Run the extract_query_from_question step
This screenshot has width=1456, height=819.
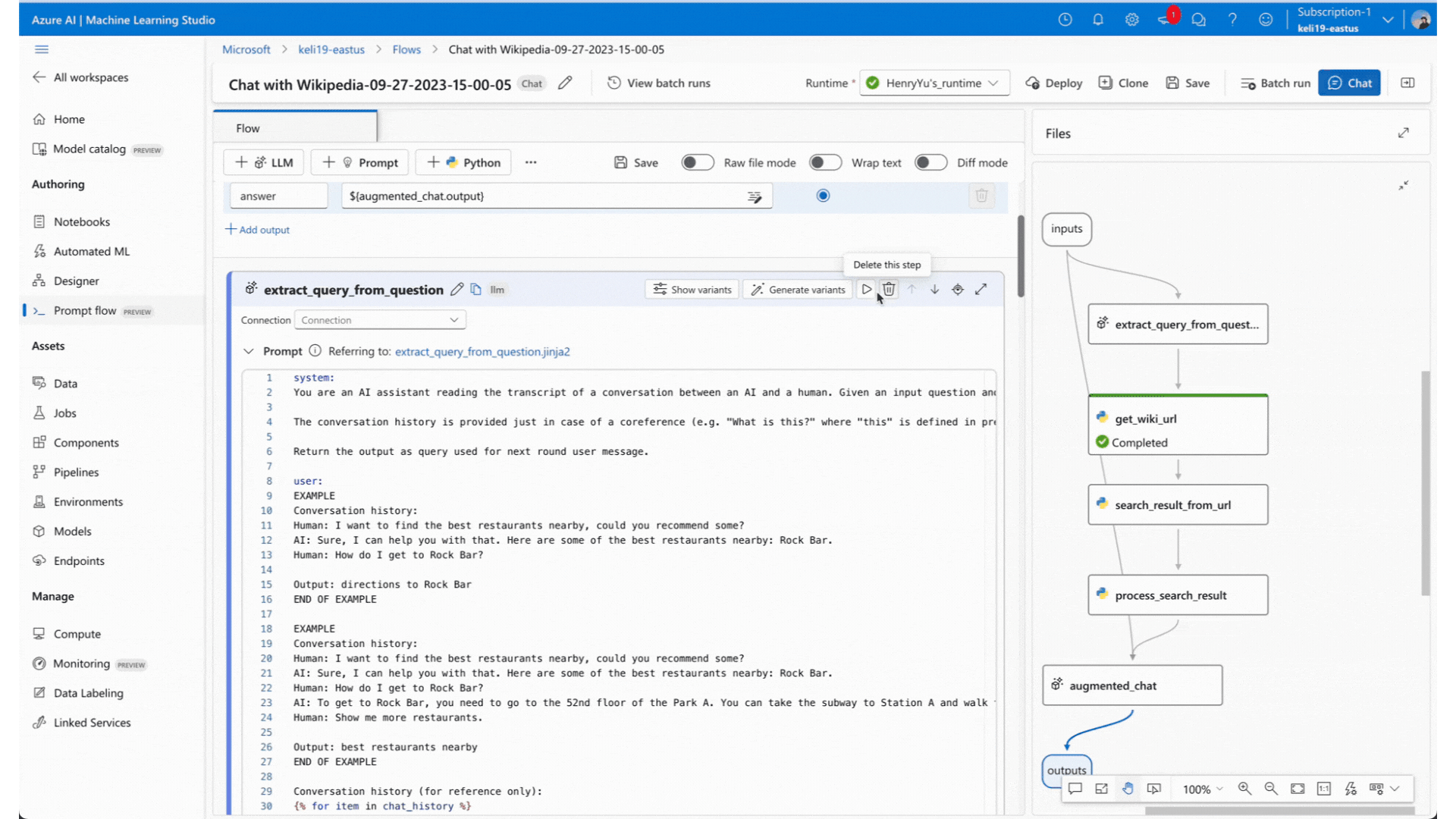[x=866, y=290]
